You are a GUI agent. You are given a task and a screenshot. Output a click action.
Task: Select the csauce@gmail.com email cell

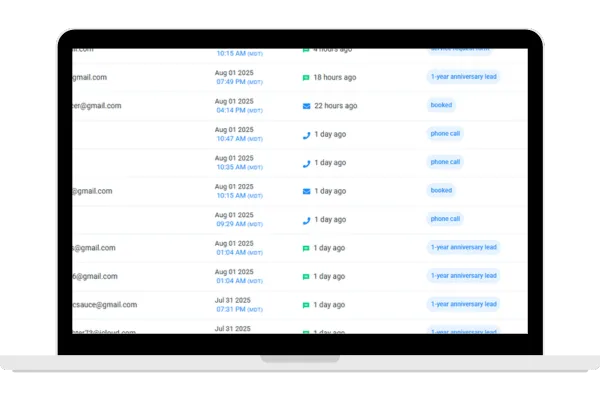pyautogui.click(x=104, y=305)
